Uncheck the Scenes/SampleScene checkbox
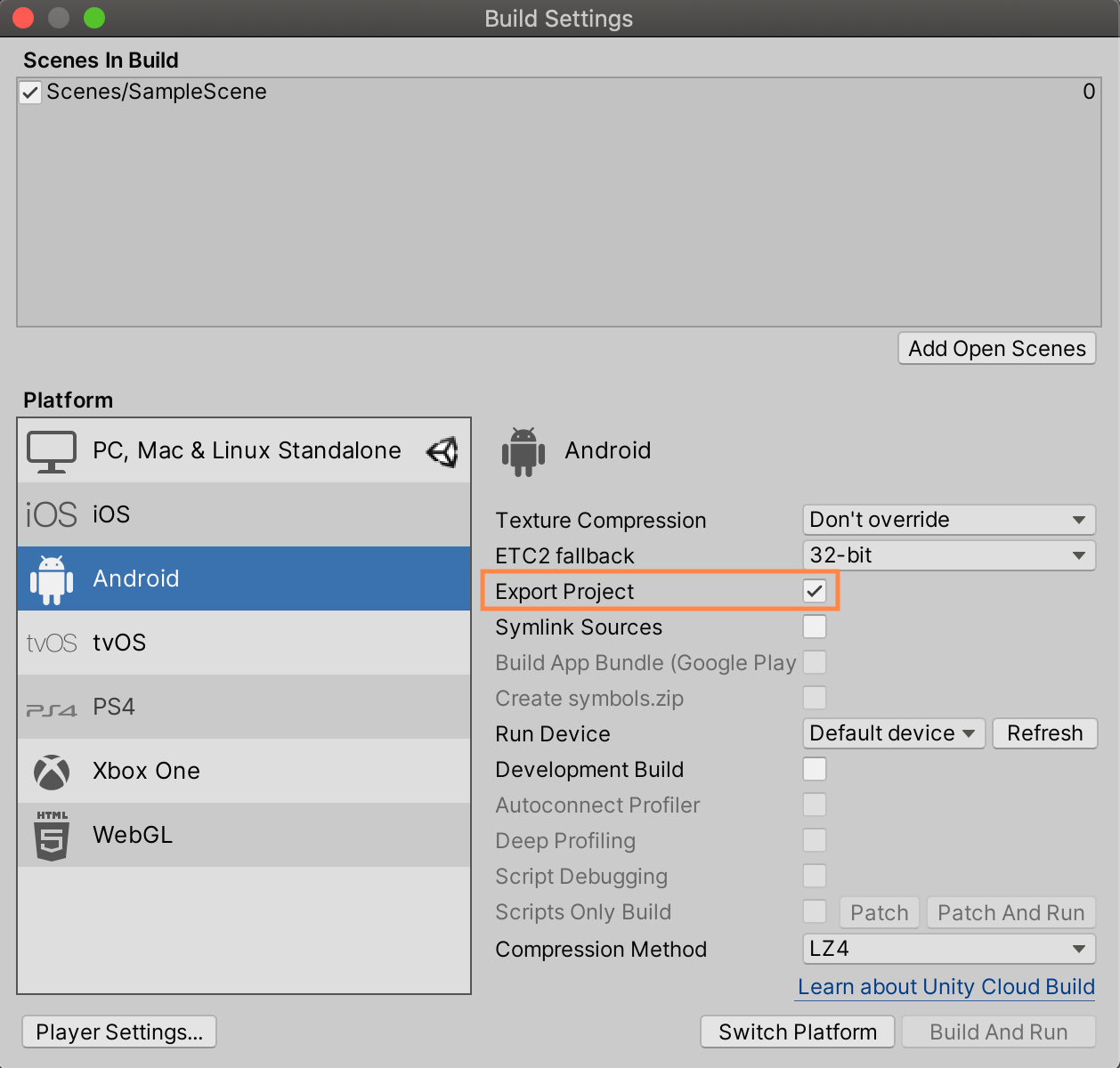This screenshot has width=1120, height=1068. click(31, 93)
